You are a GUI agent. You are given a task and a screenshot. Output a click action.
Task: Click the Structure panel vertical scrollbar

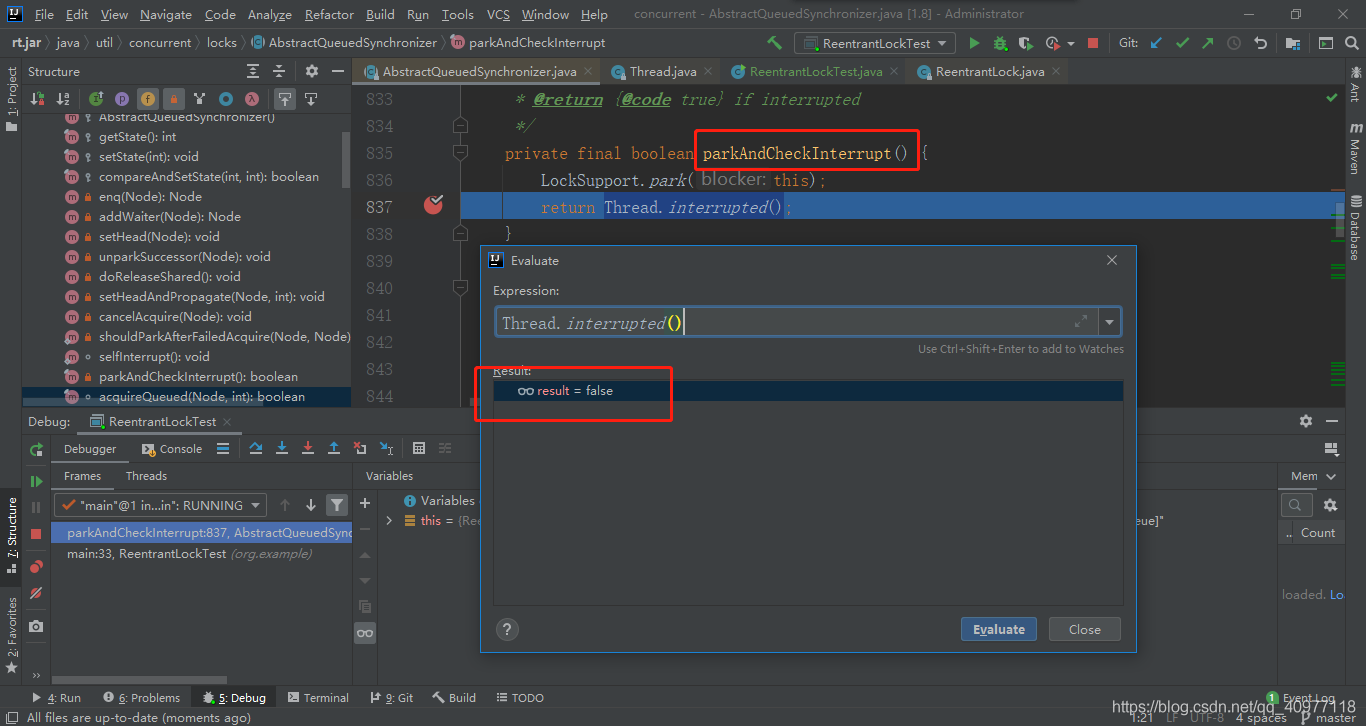(346, 160)
